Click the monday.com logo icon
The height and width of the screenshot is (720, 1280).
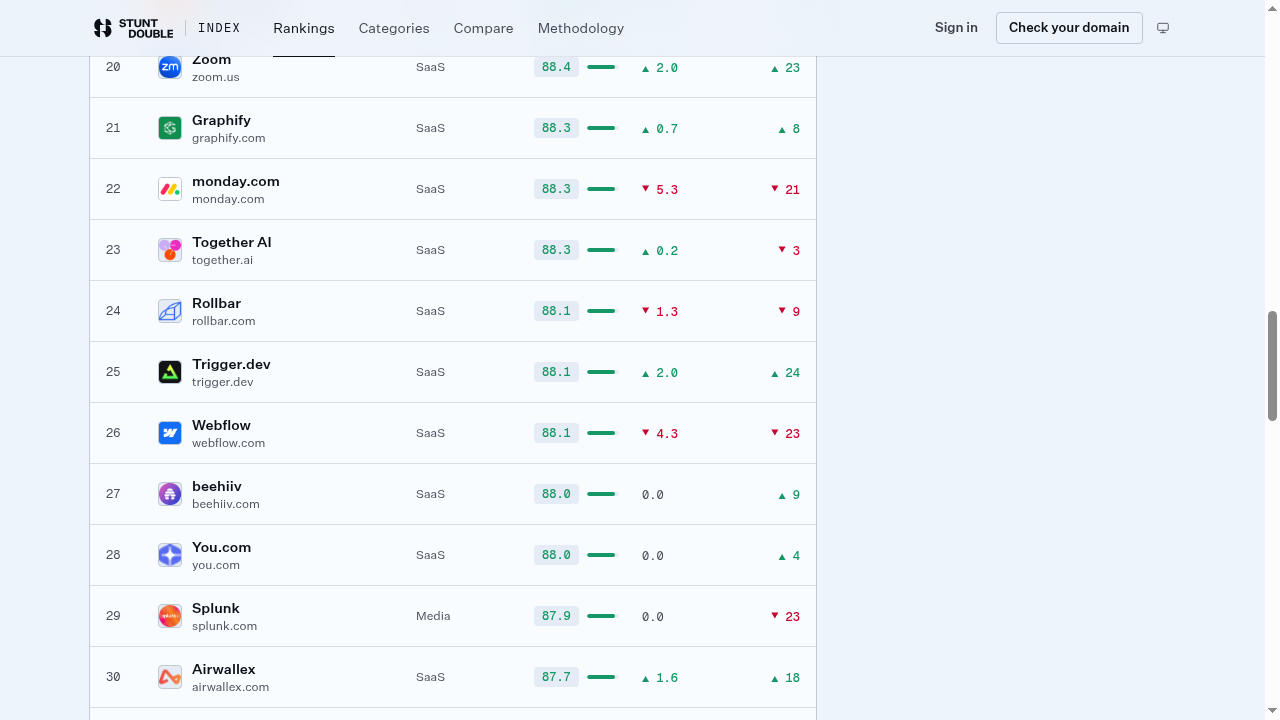pos(170,189)
